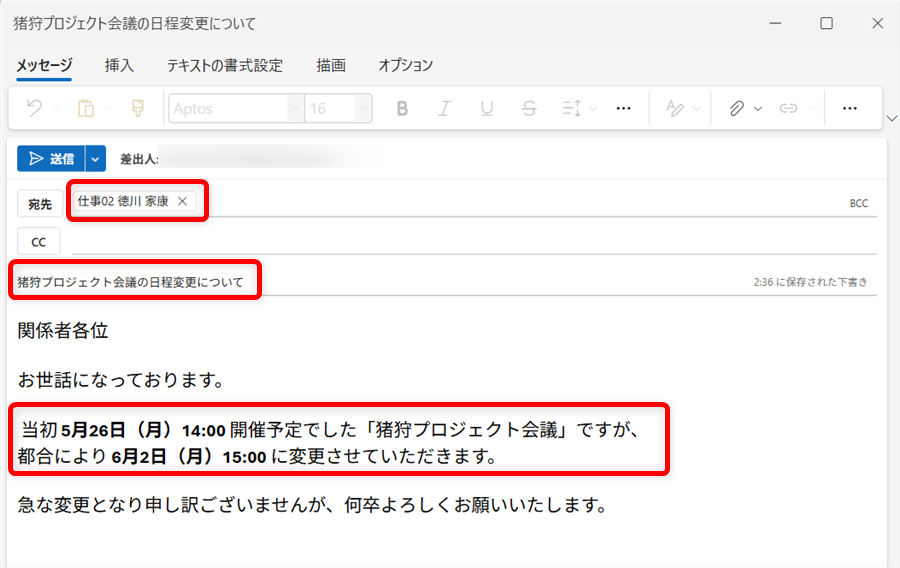The image size is (900, 568).
Task: Toggle underline formatting
Action: pyautogui.click(x=487, y=108)
